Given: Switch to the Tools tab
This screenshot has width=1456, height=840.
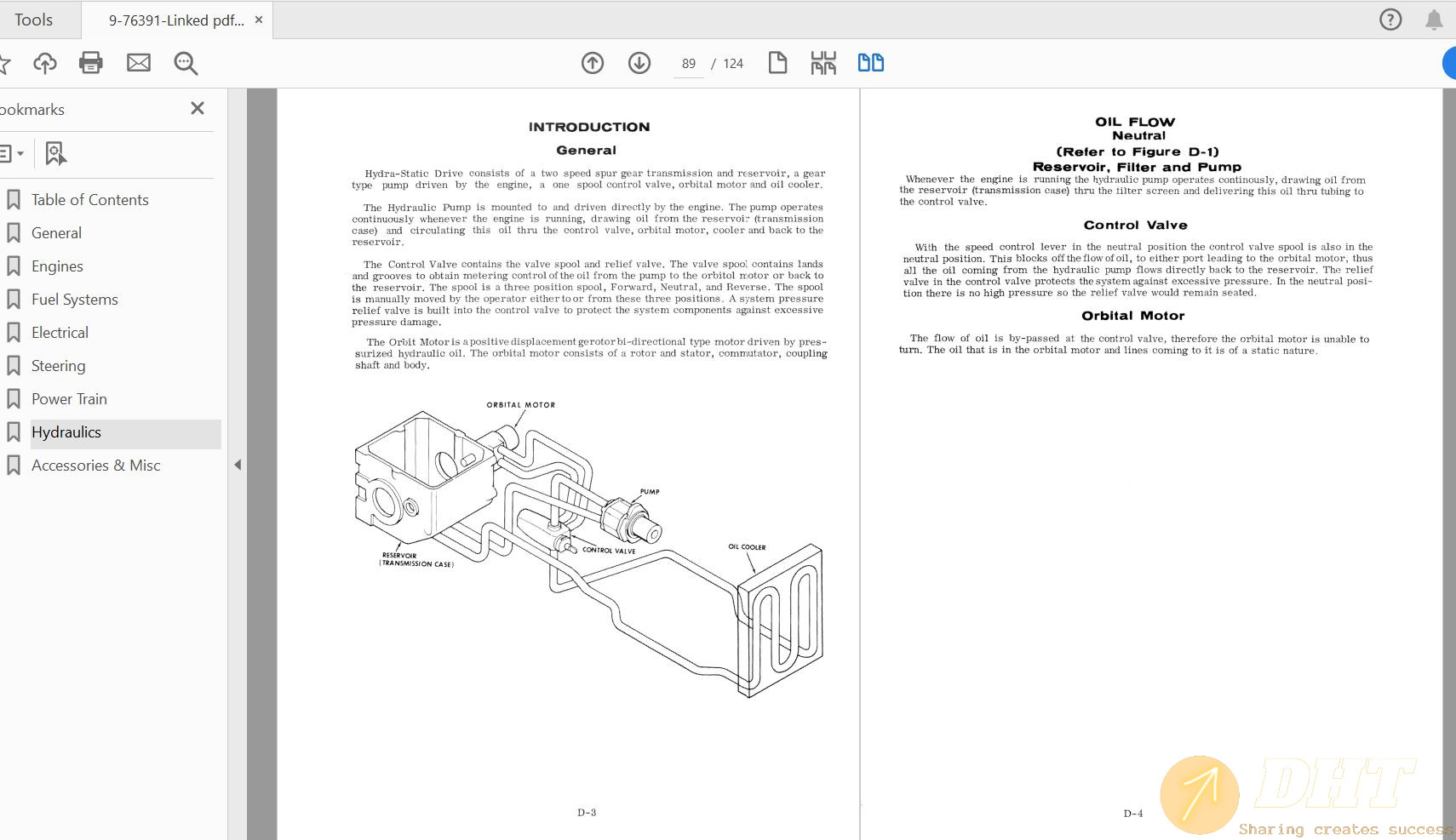Looking at the screenshot, I should point(34,19).
